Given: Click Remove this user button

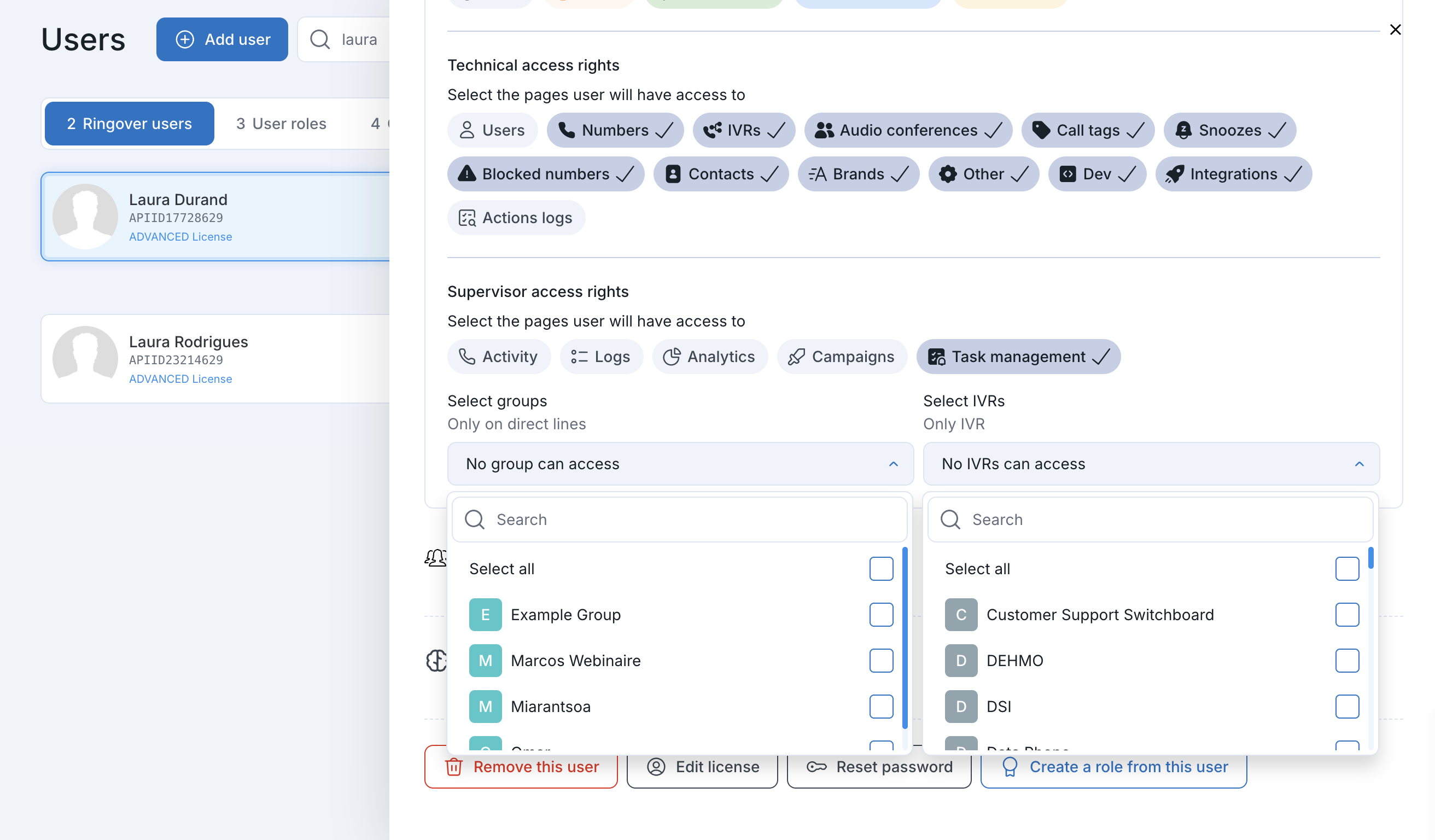Looking at the screenshot, I should [521, 767].
